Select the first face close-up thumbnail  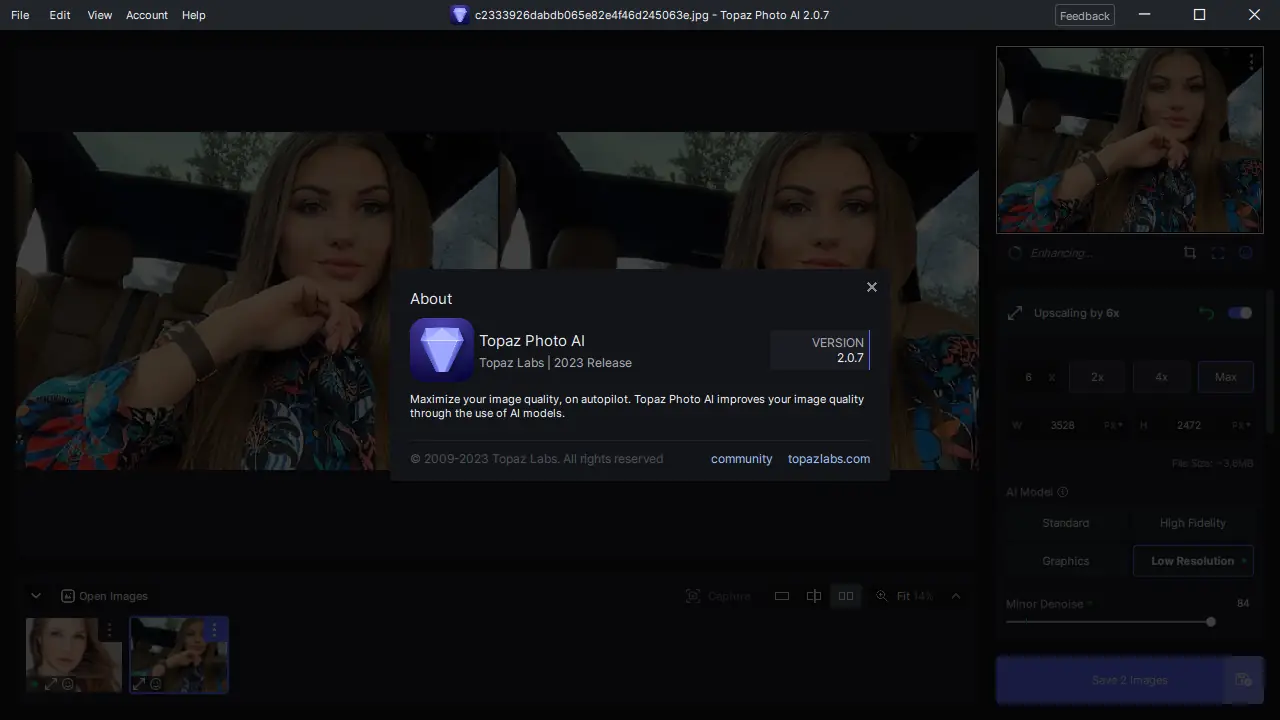coord(74,655)
